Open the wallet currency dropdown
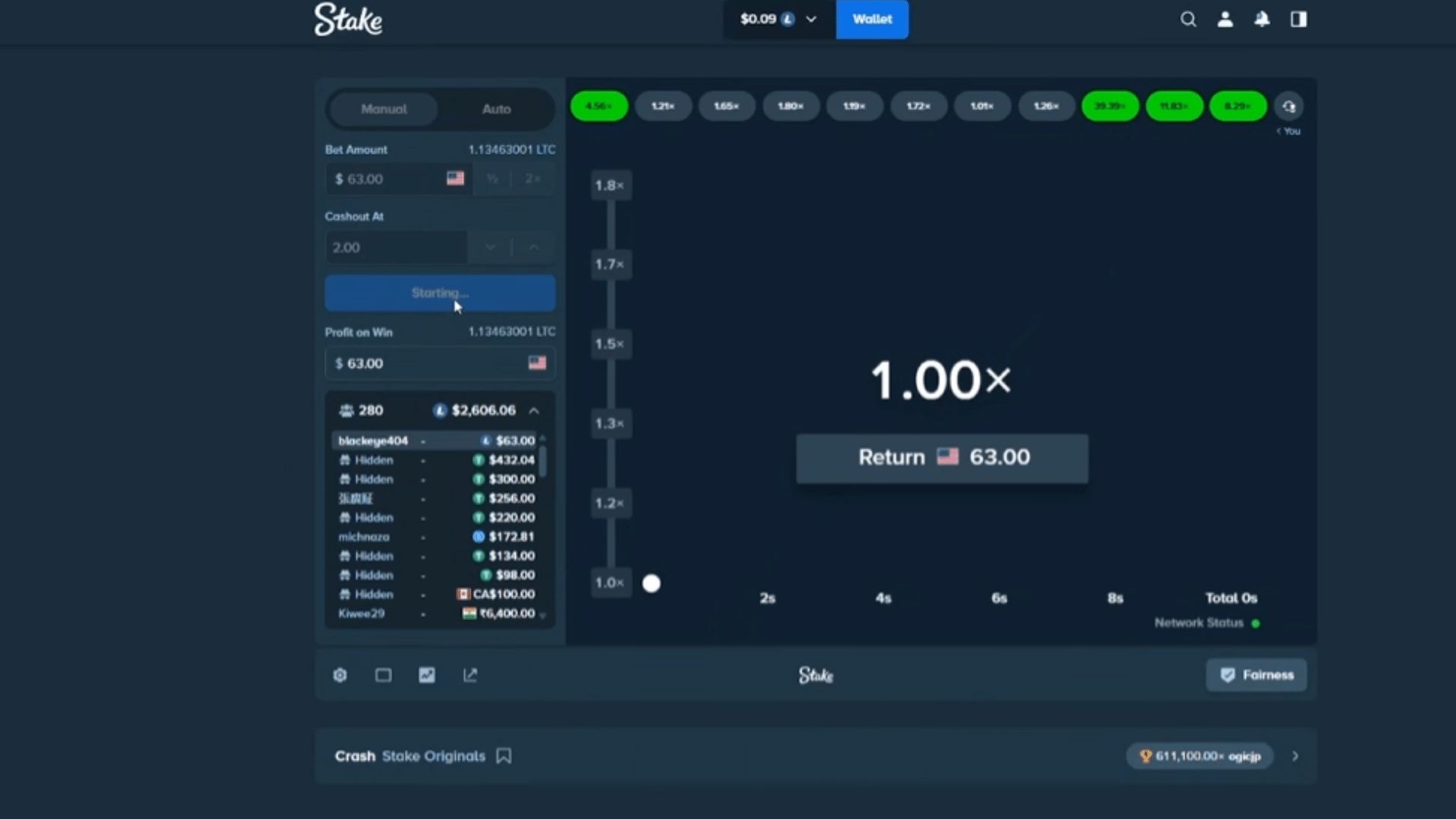 point(810,19)
